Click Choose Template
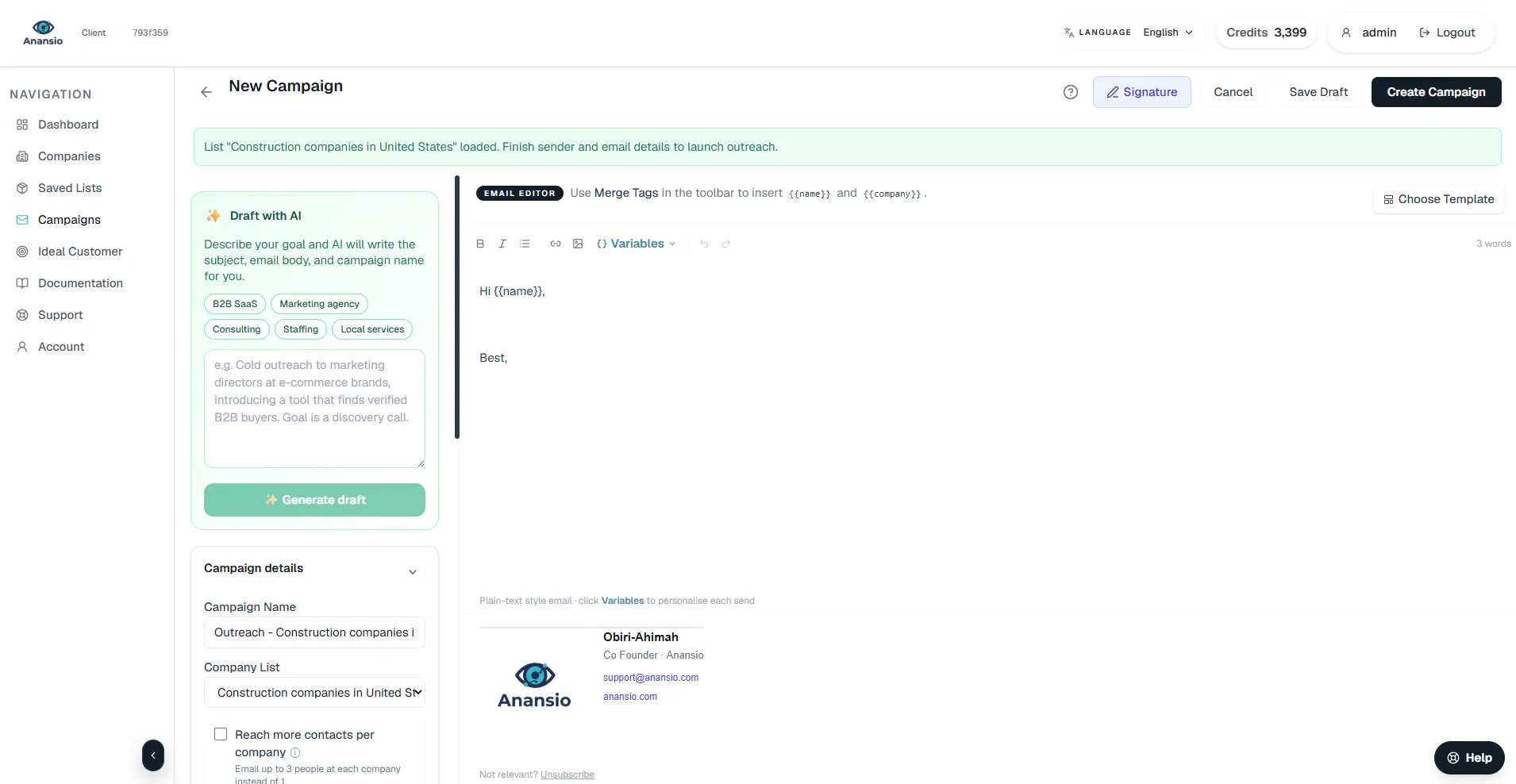Image resolution: width=1516 pixels, height=784 pixels. tap(1438, 199)
